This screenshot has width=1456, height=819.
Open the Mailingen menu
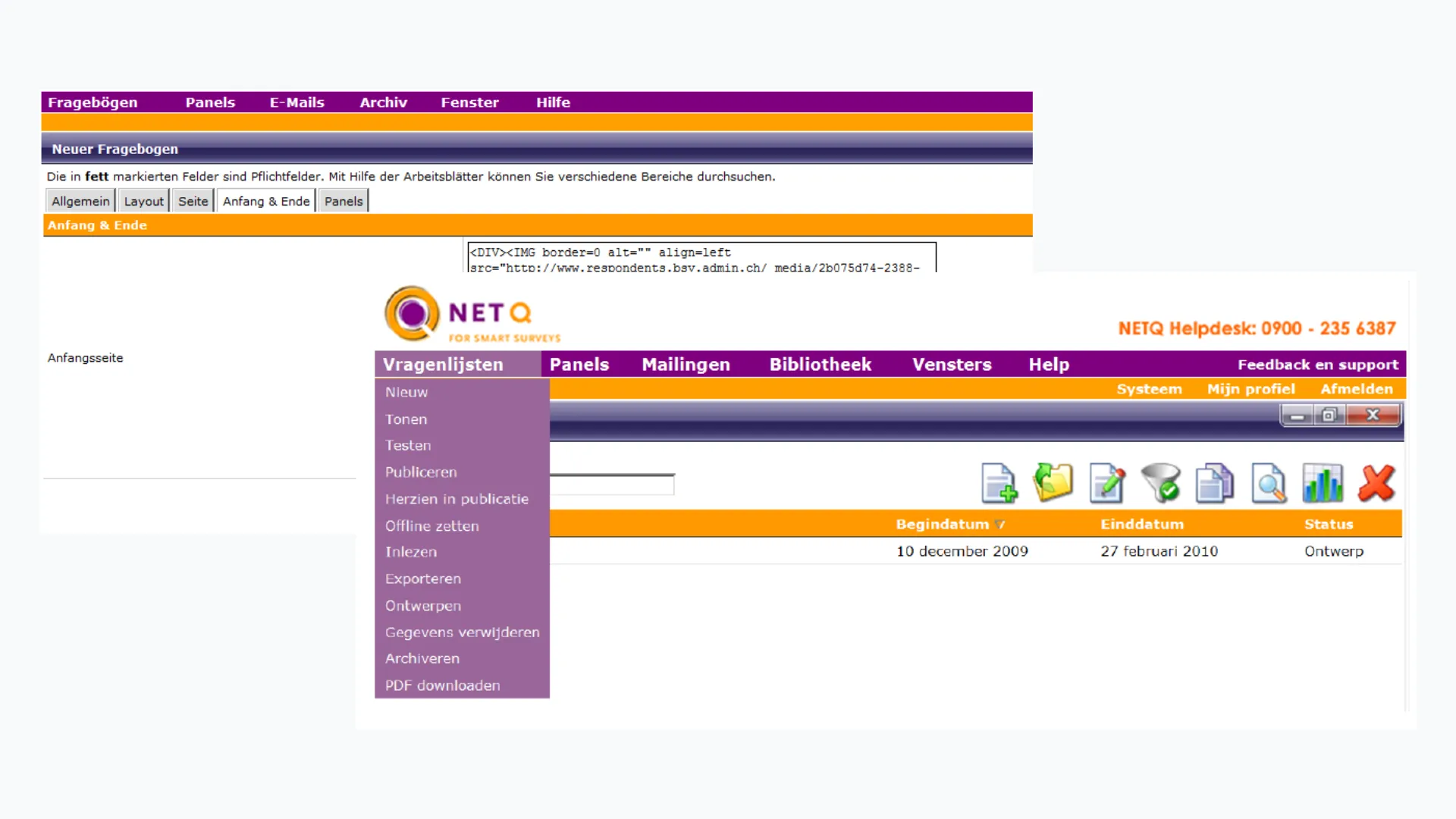click(686, 365)
